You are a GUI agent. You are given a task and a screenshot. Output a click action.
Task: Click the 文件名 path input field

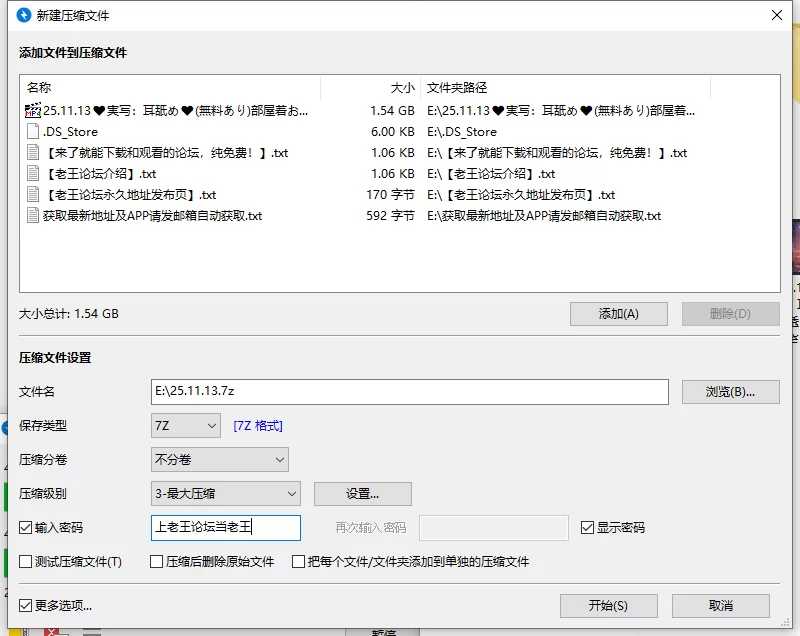[409, 392]
